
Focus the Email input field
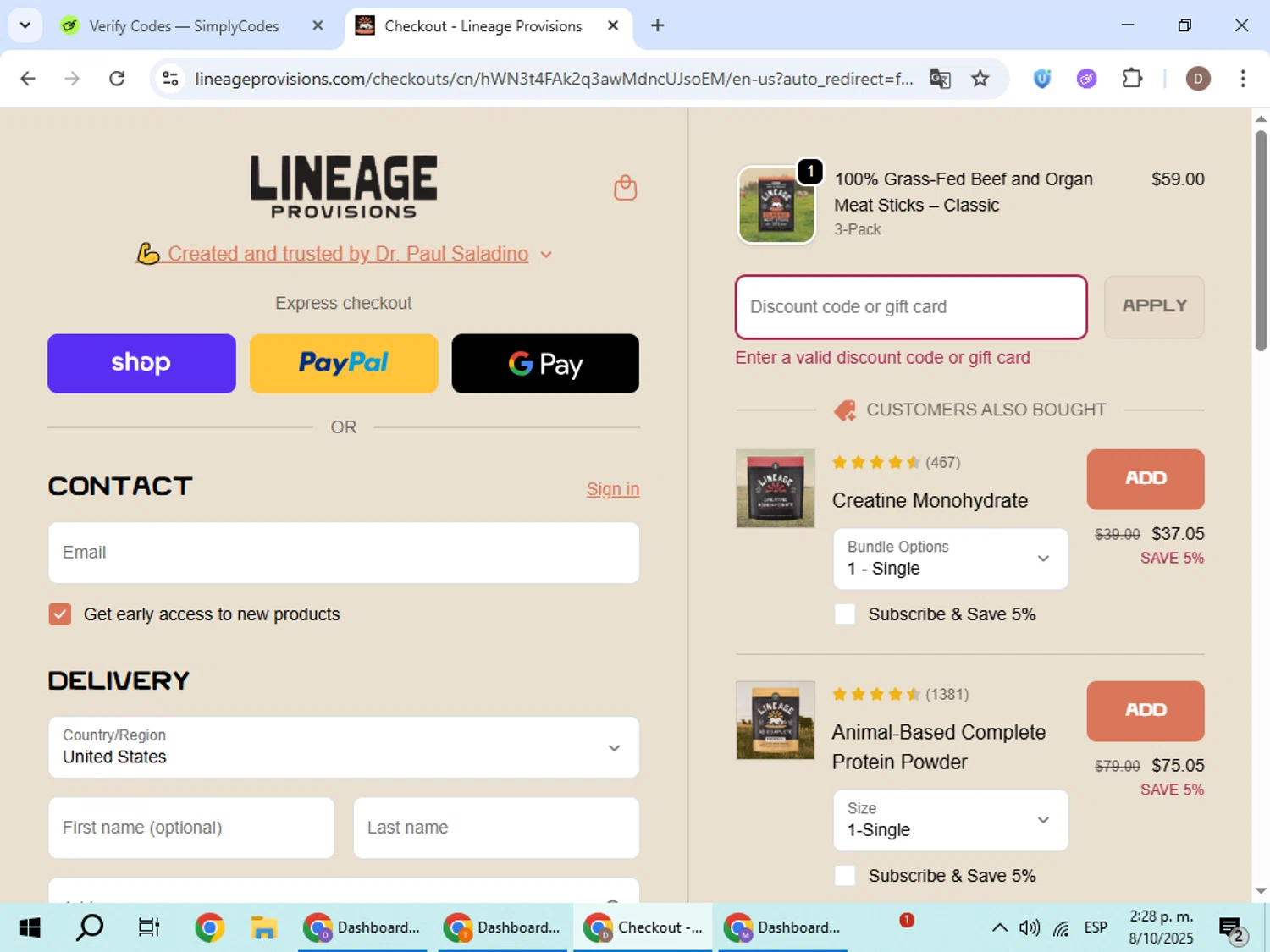tap(344, 553)
